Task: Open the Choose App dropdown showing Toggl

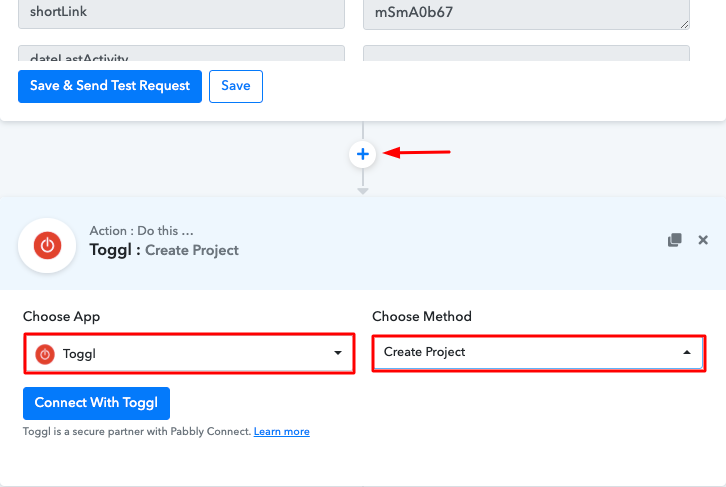Action: tap(189, 354)
